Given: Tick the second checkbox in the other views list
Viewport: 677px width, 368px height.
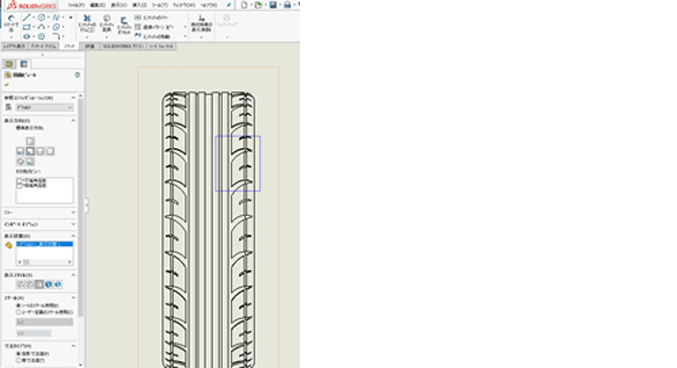Looking at the screenshot, I should tap(19, 185).
